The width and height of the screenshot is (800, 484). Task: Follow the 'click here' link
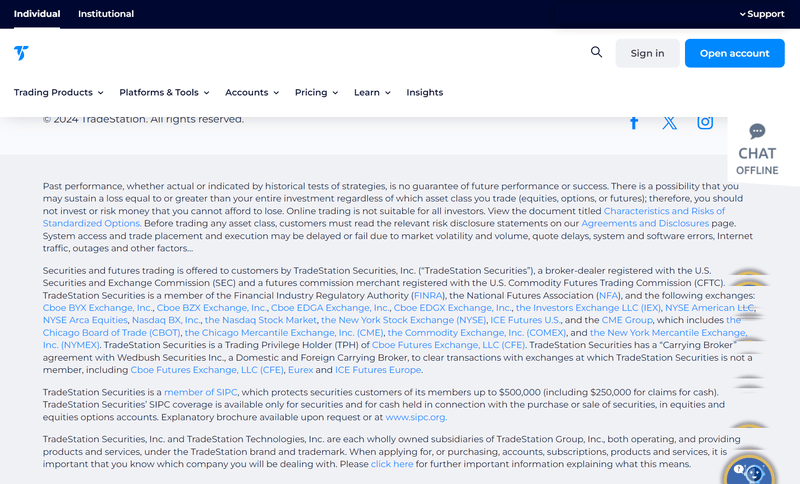(392, 464)
